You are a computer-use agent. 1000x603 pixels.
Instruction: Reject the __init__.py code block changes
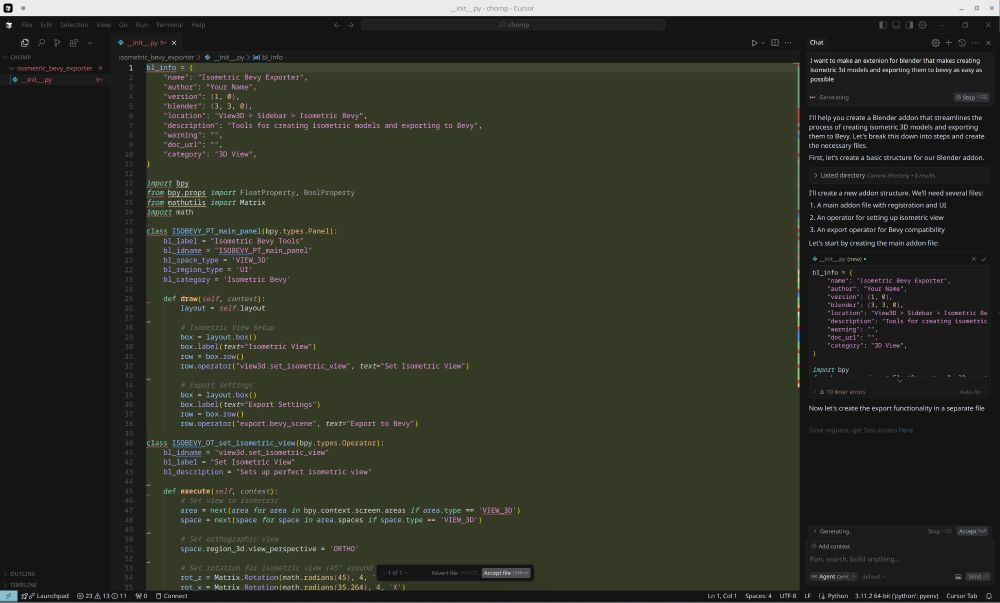pos(973,259)
